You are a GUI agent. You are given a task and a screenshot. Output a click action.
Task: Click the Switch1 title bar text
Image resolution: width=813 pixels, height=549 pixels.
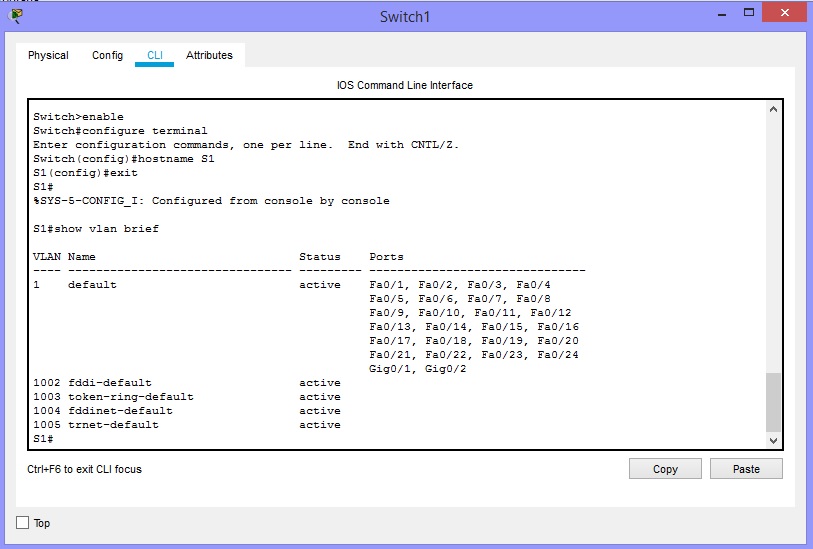[x=405, y=16]
